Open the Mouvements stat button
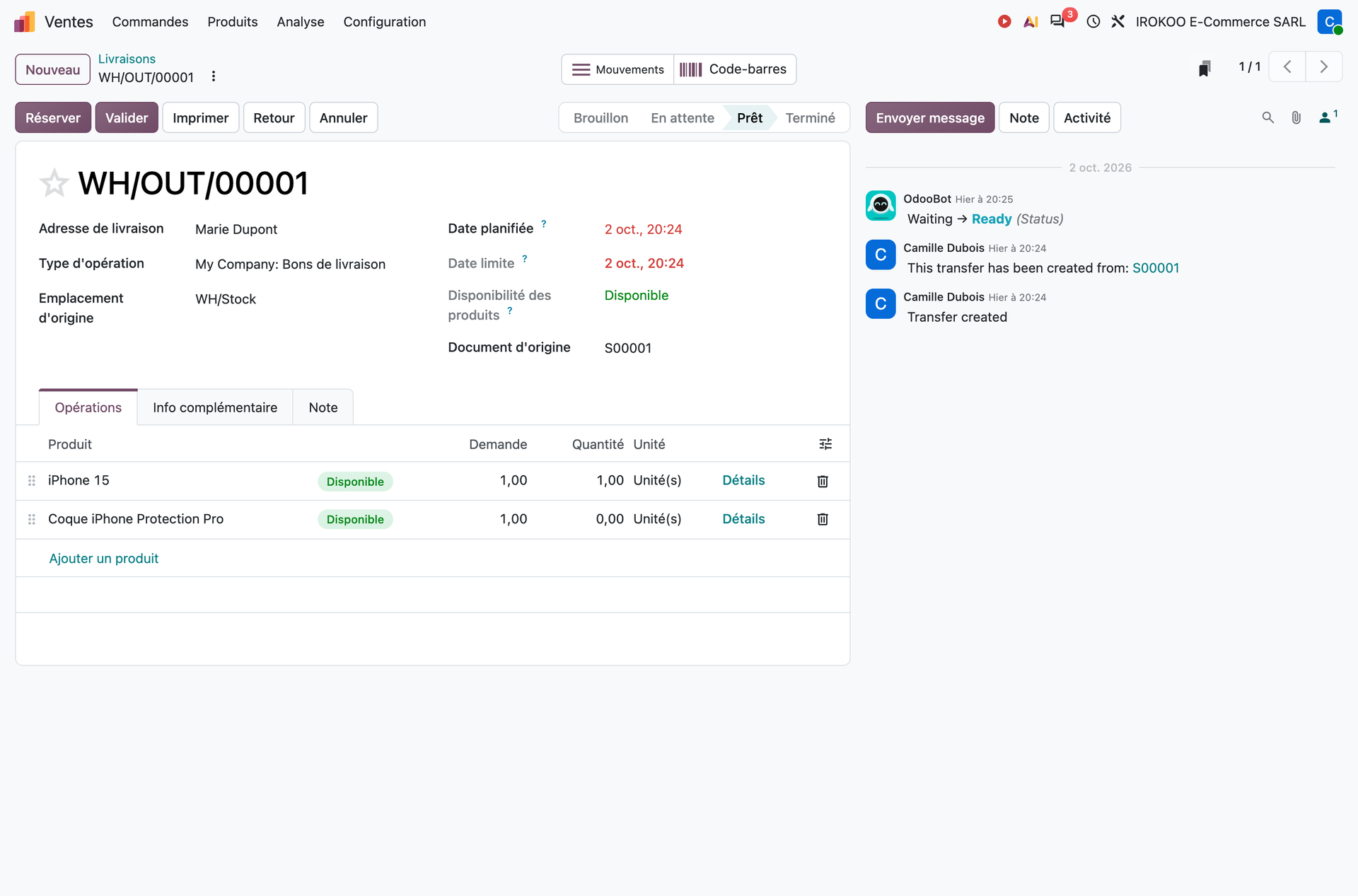Image resolution: width=1358 pixels, height=896 pixels. pyautogui.click(x=618, y=69)
